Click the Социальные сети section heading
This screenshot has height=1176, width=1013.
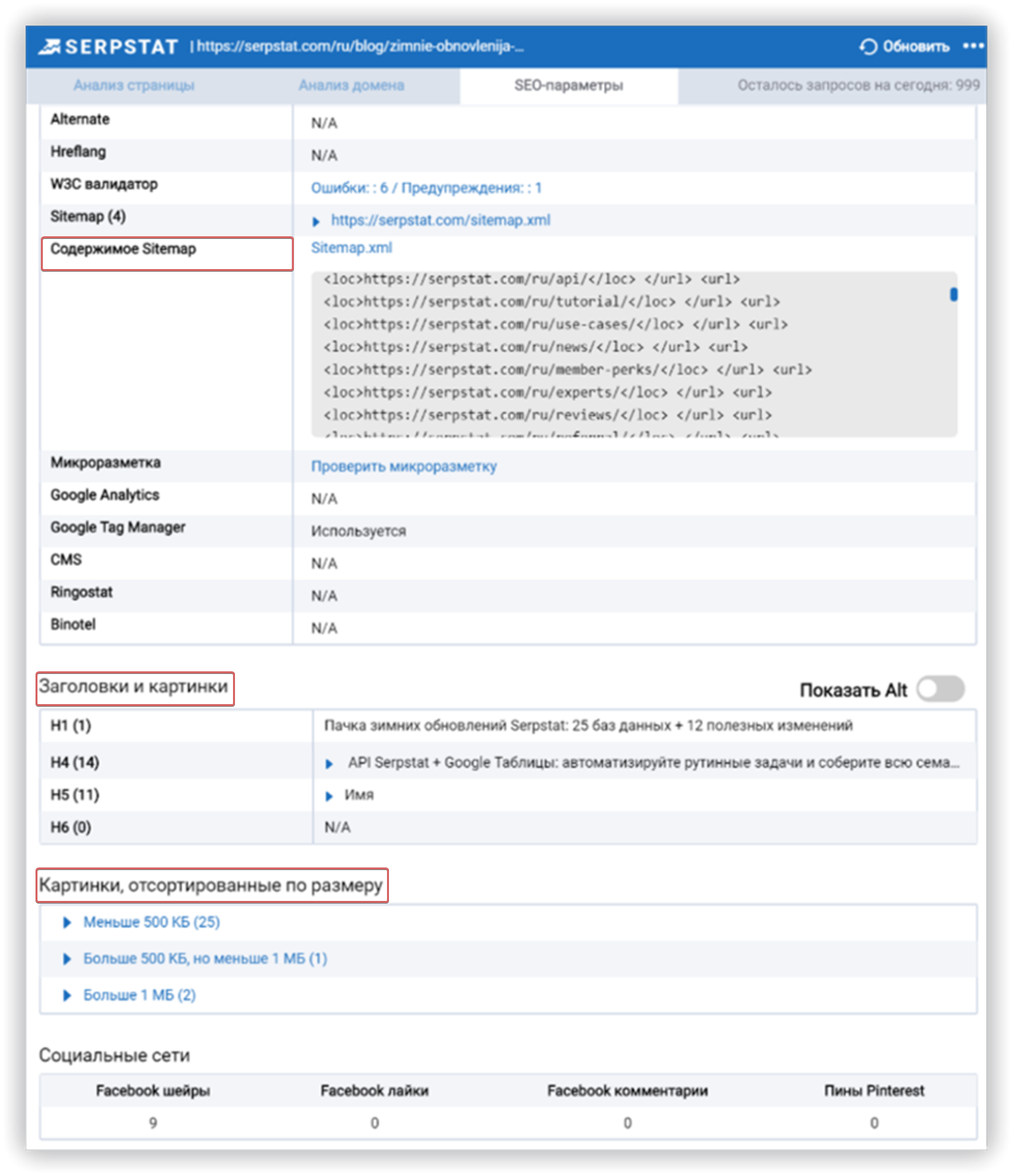click(114, 1056)
